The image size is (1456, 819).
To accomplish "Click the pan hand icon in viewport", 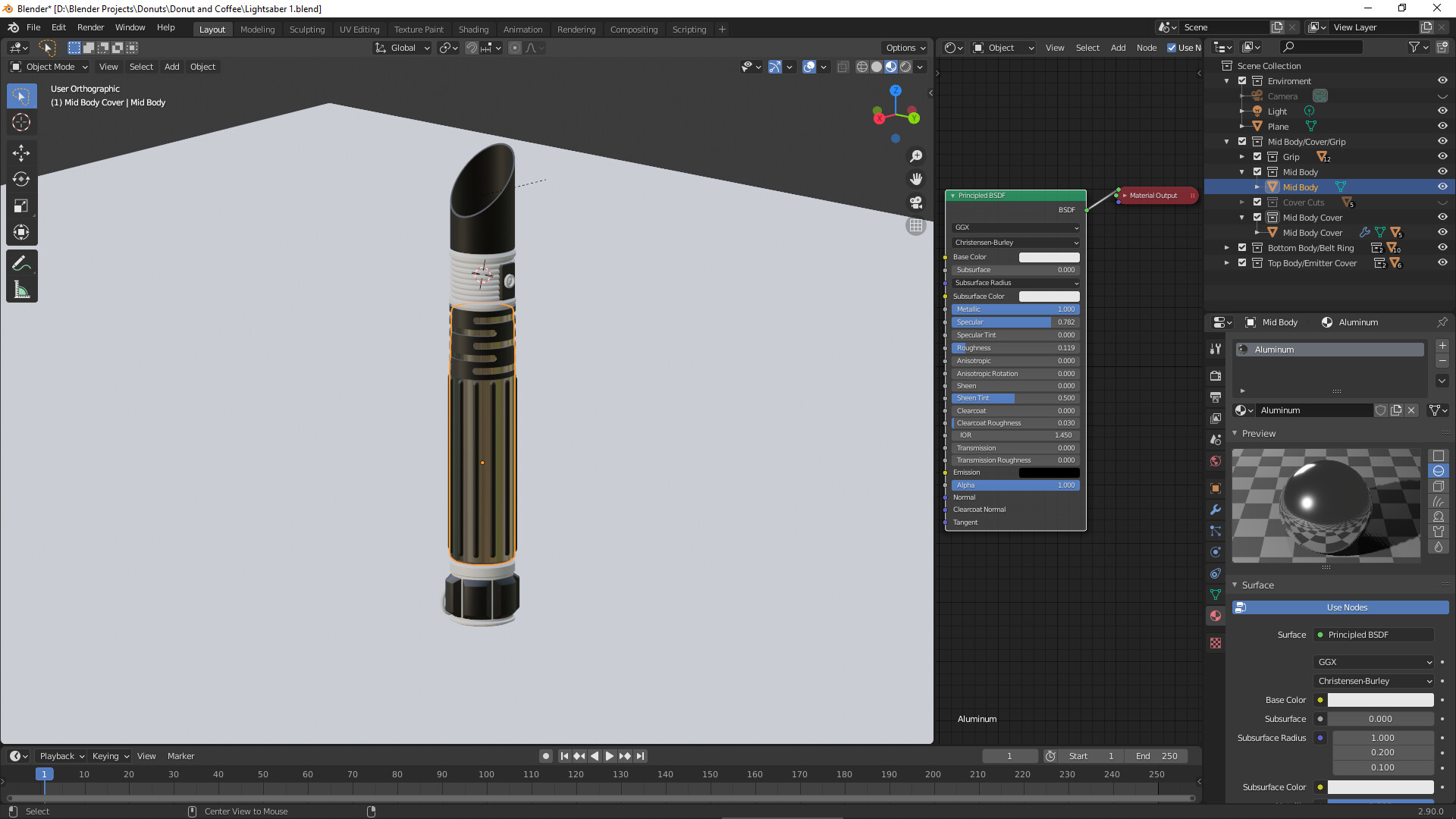I will coord(916,179).
